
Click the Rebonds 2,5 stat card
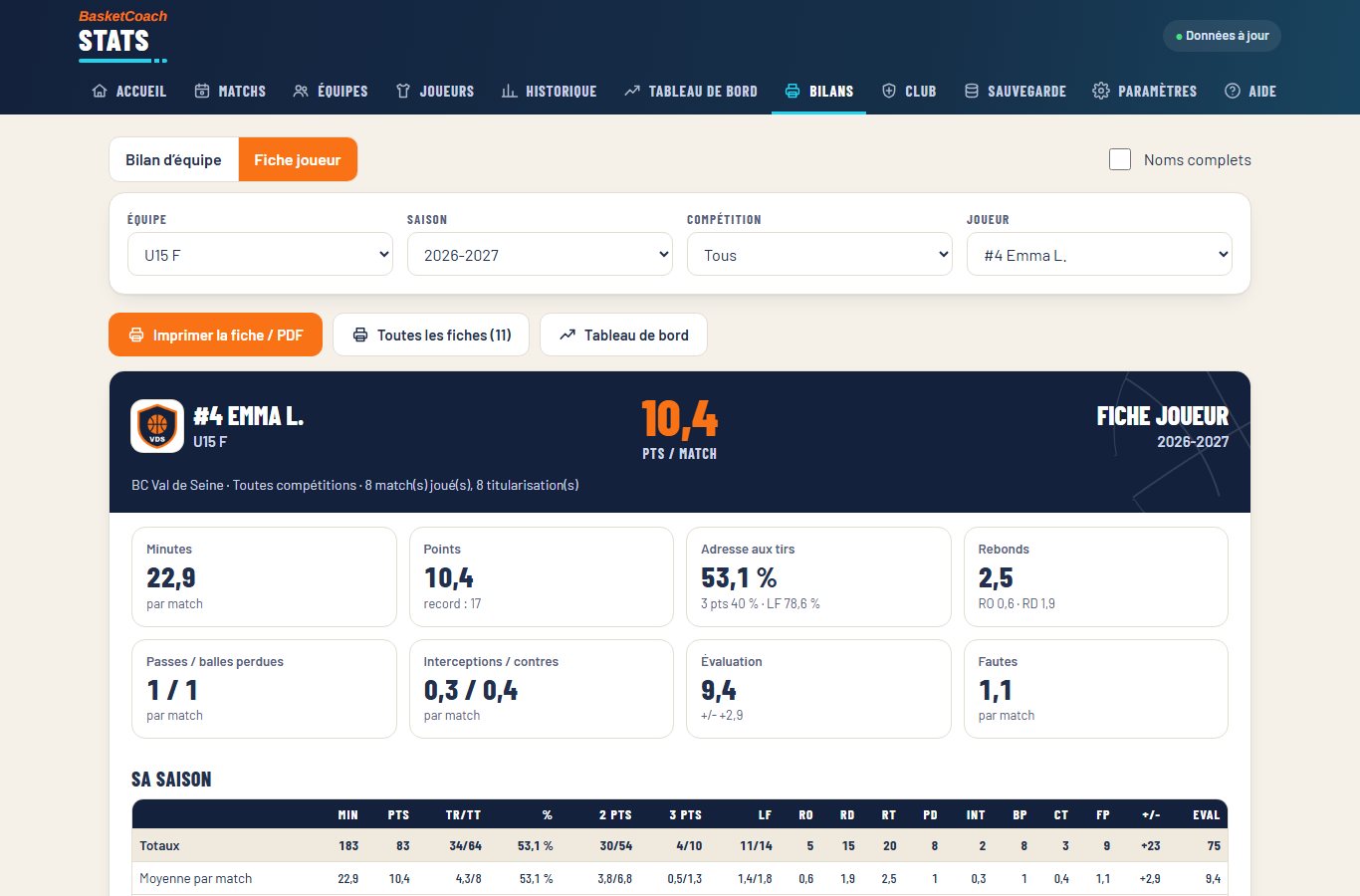coord(1096,576)
